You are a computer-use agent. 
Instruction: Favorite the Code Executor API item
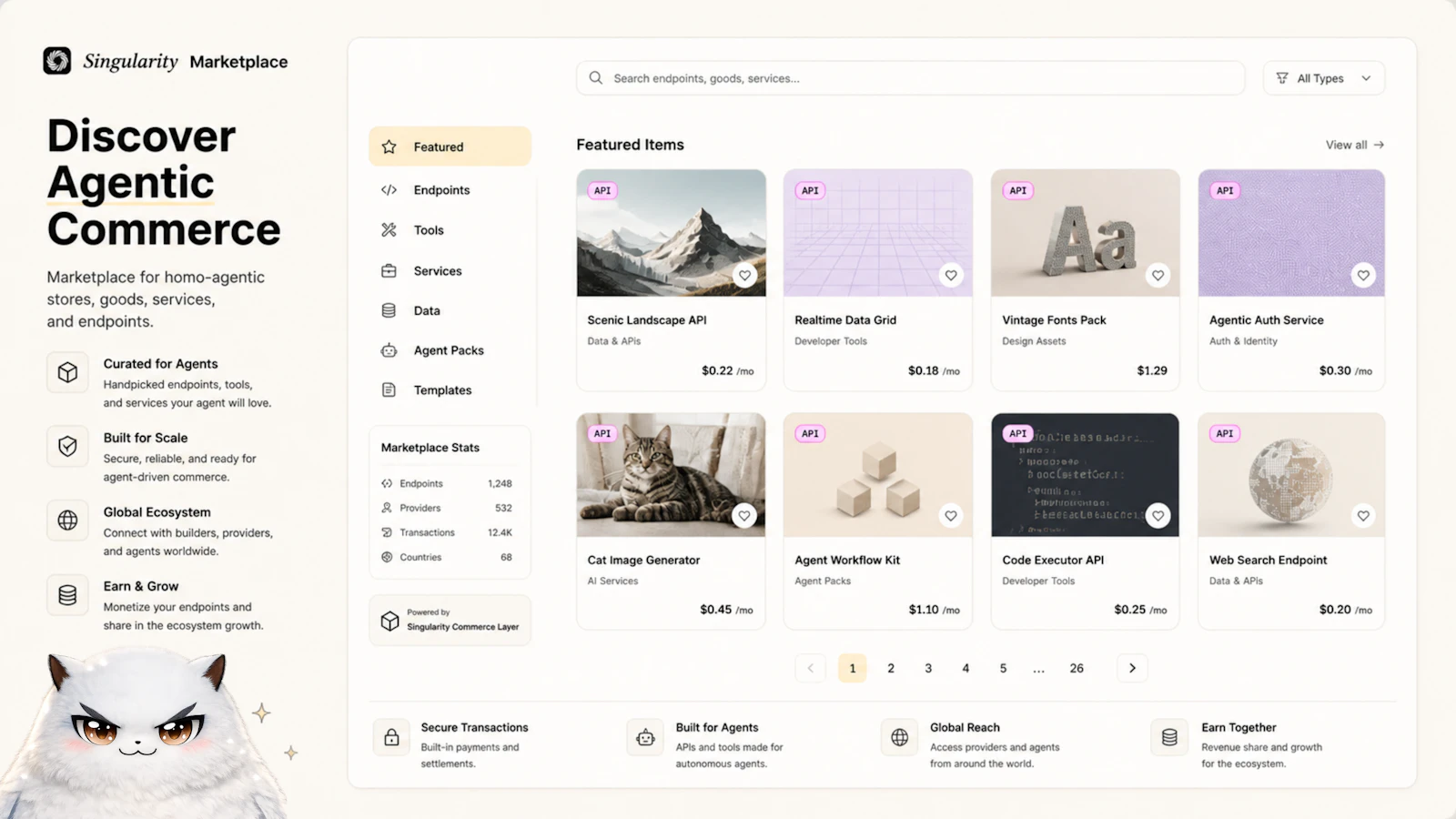[1158, 516]
